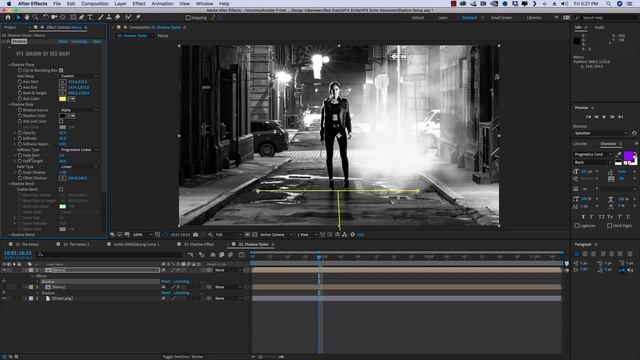This screenshot has height=360, width=640.
Task: Select the Unified Camera tool
Action: [54, 18]
